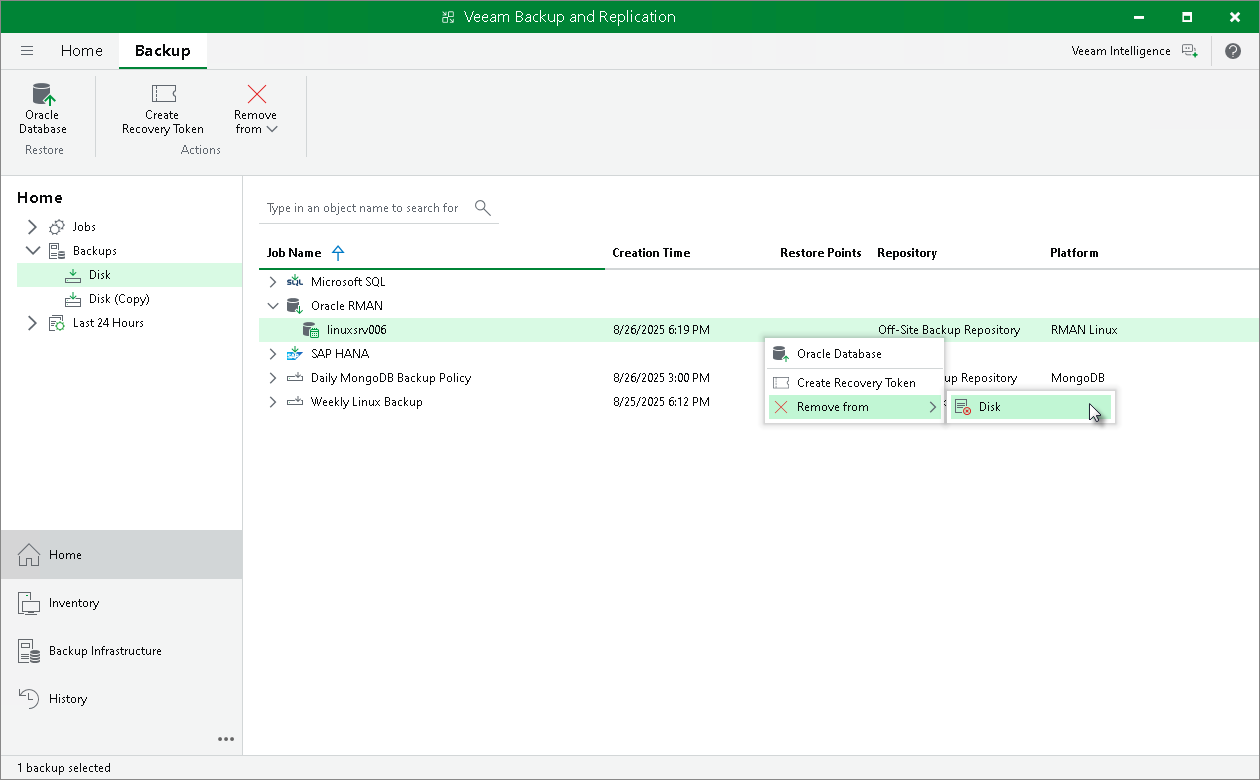Click the object name search field
This screenshot has height=780, width=1260.
(x=362, y=208)
